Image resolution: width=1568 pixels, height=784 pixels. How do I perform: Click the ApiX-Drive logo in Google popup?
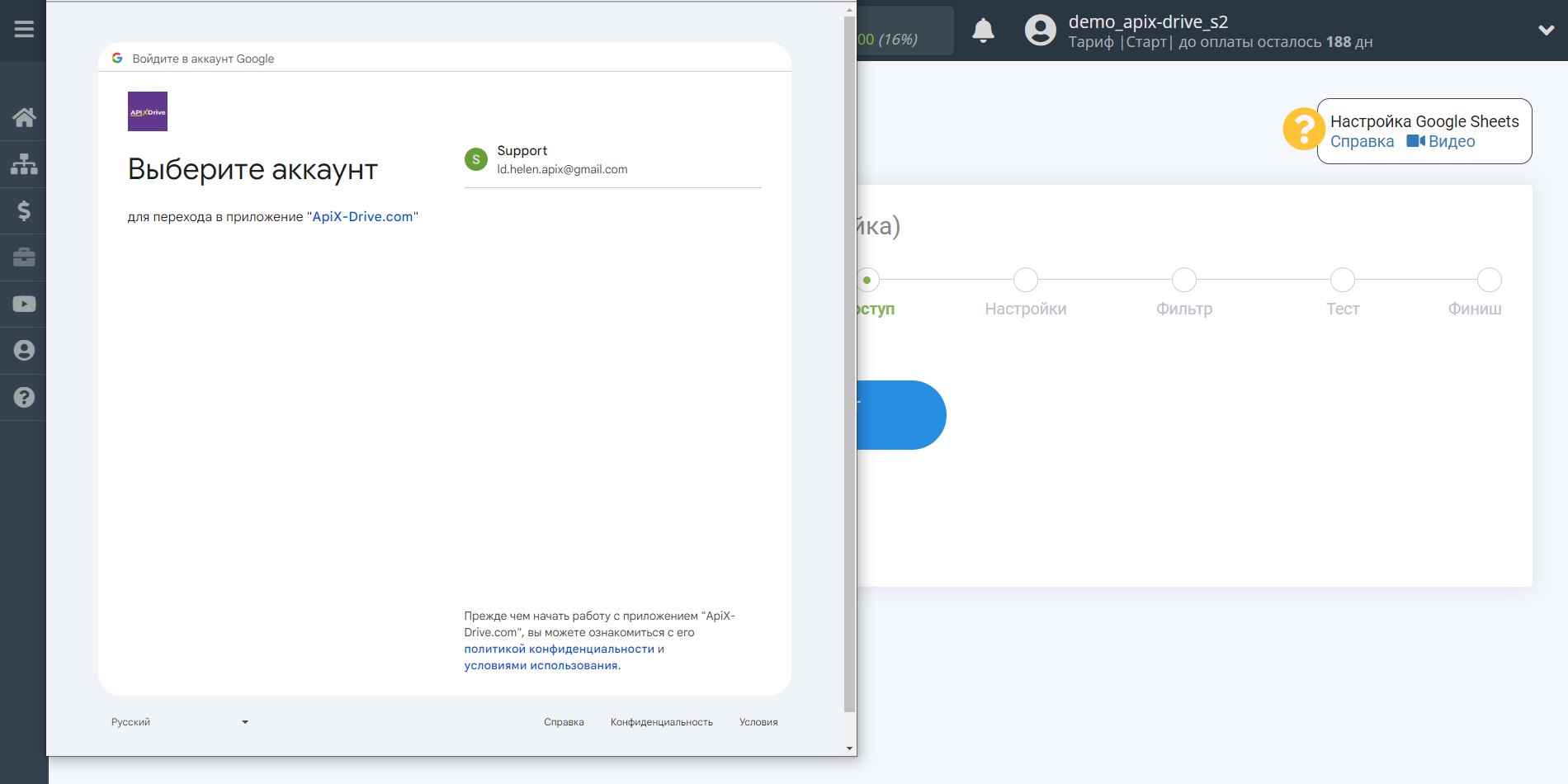(x=148, y=111)
